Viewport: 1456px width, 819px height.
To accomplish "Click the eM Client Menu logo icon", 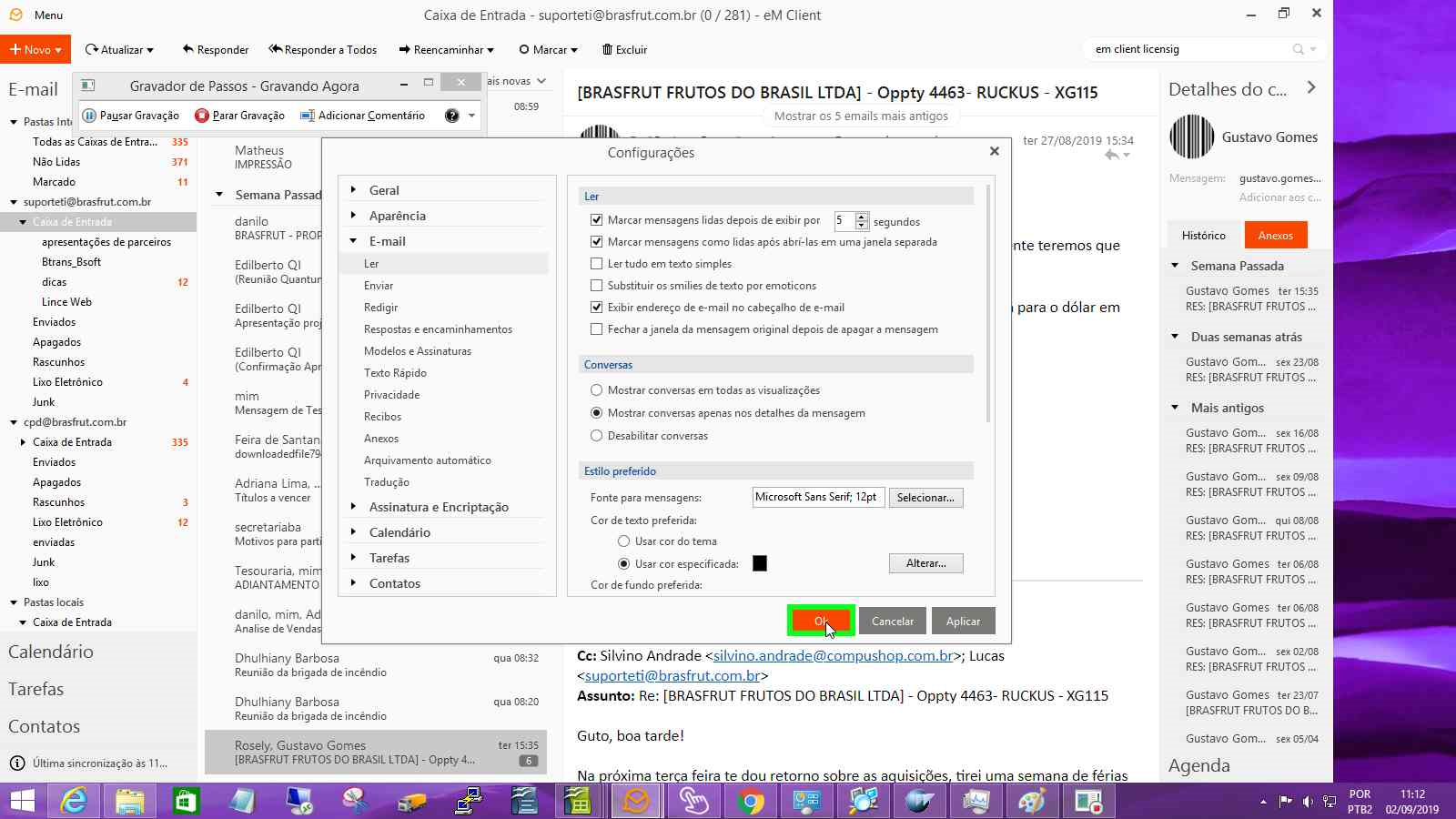I will pyautogui.click(x=15, y=15).
